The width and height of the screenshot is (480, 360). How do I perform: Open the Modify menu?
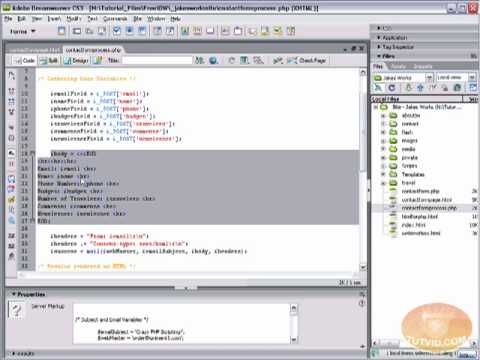coord(74,19)
